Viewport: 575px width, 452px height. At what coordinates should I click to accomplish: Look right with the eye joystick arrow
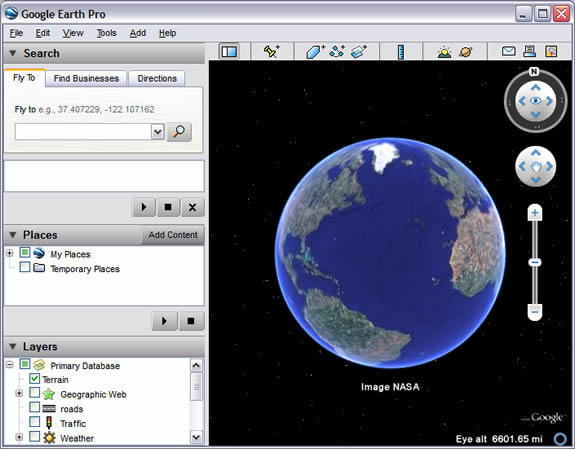point(549,101)
